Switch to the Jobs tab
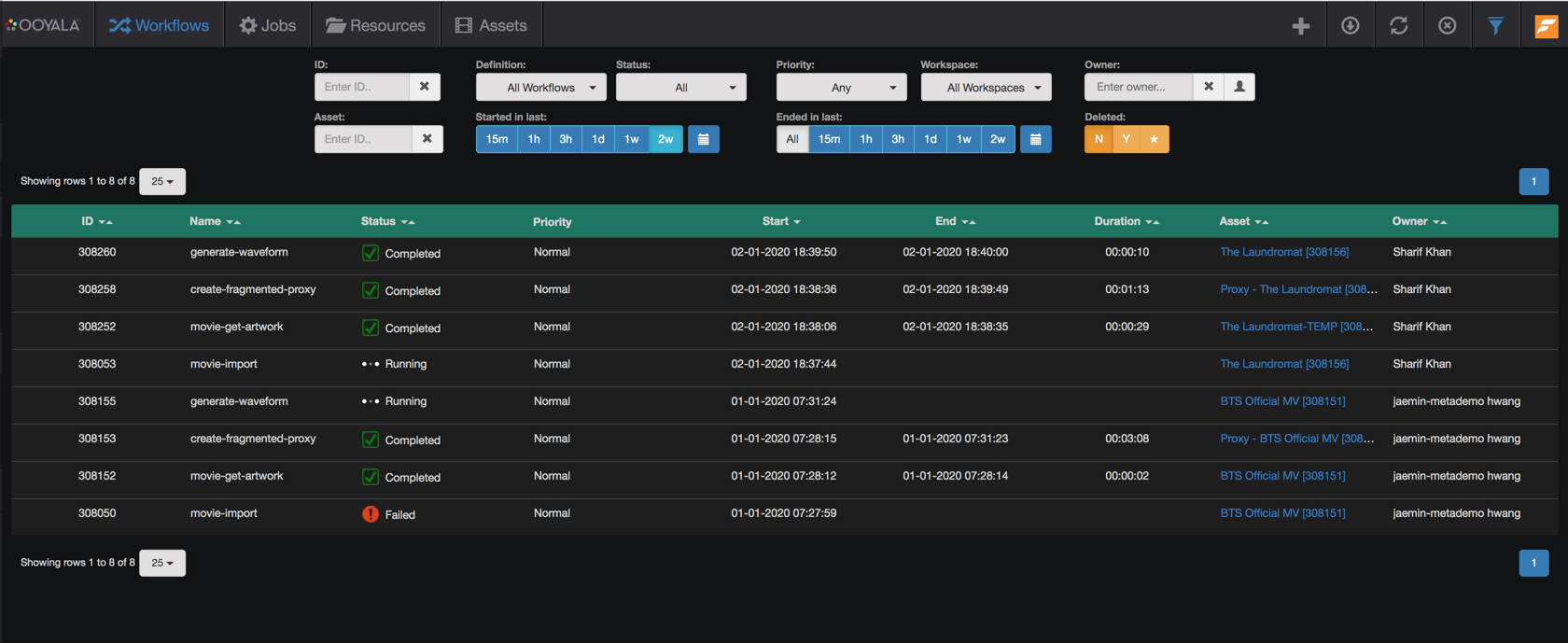 tap(268, 25)
